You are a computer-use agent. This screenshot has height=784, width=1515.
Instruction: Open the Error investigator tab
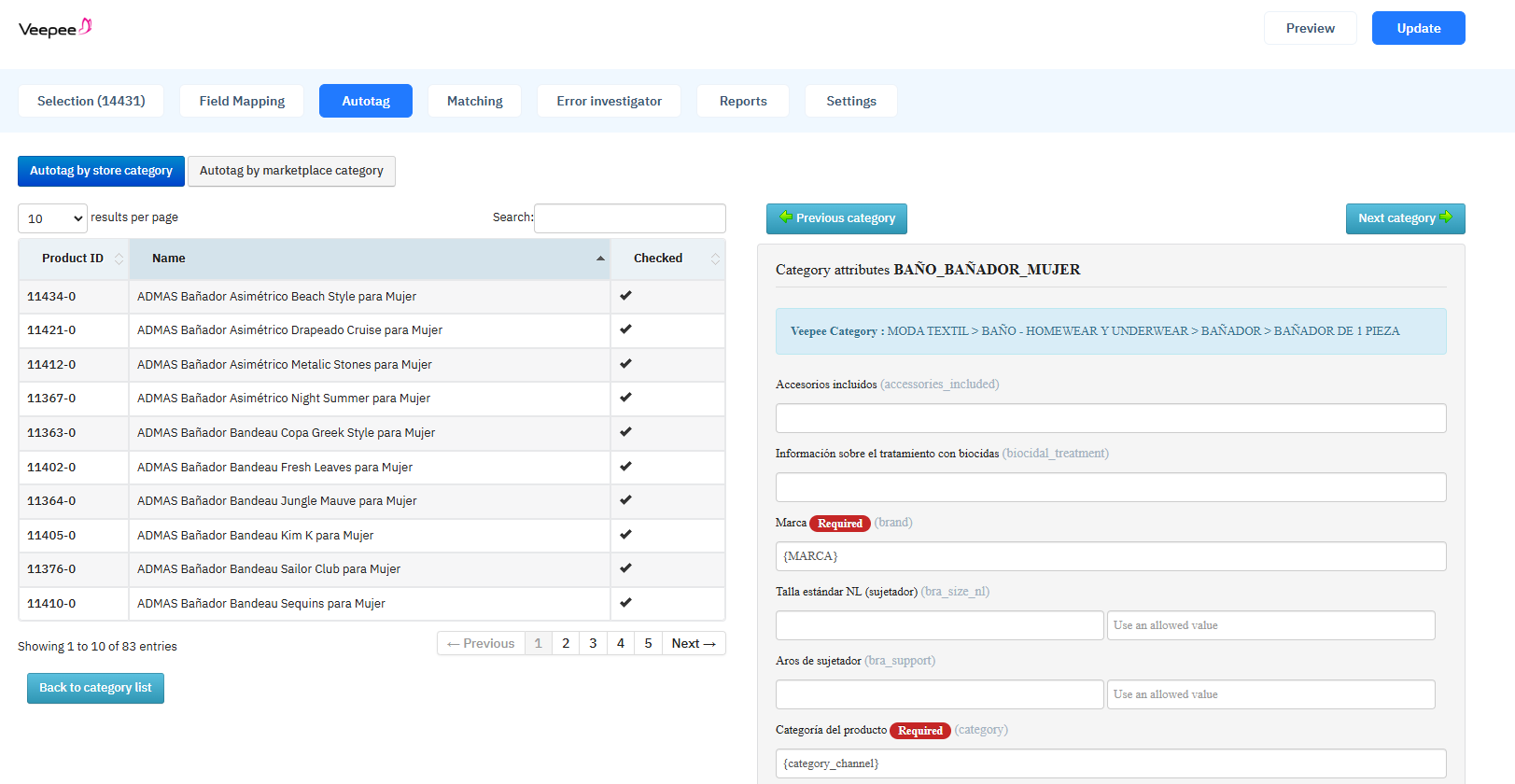click(x=610, y=101)
